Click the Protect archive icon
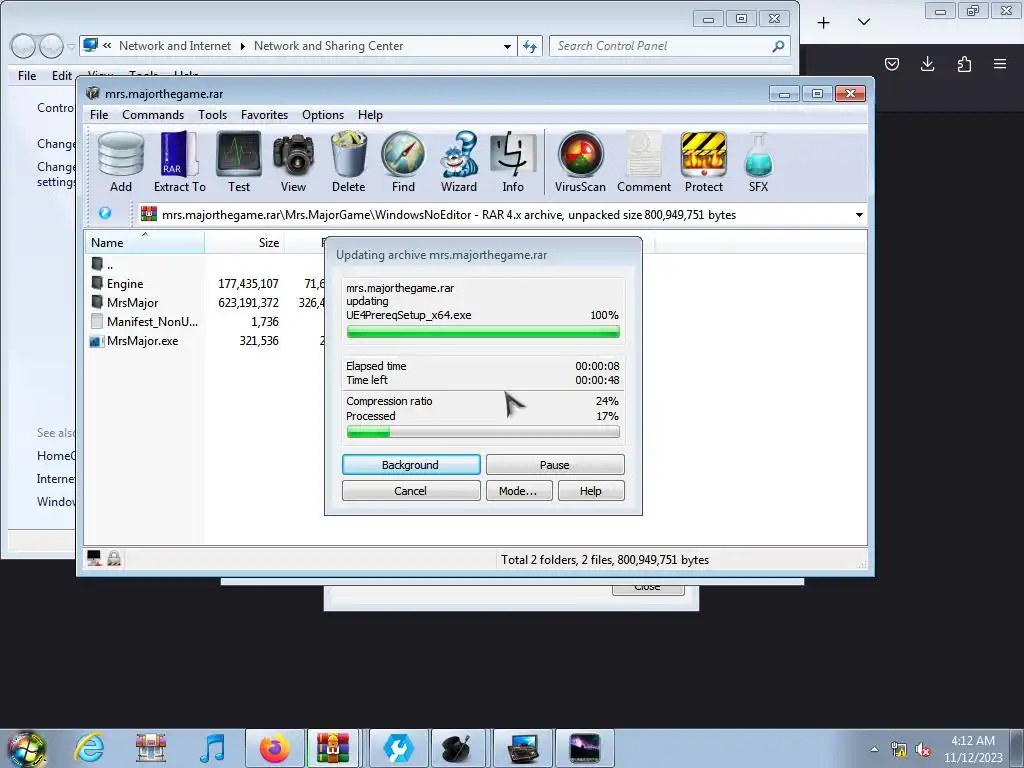Image resolution: width=1024 pixels, height=768 pixels. click(x=703, y=162)
